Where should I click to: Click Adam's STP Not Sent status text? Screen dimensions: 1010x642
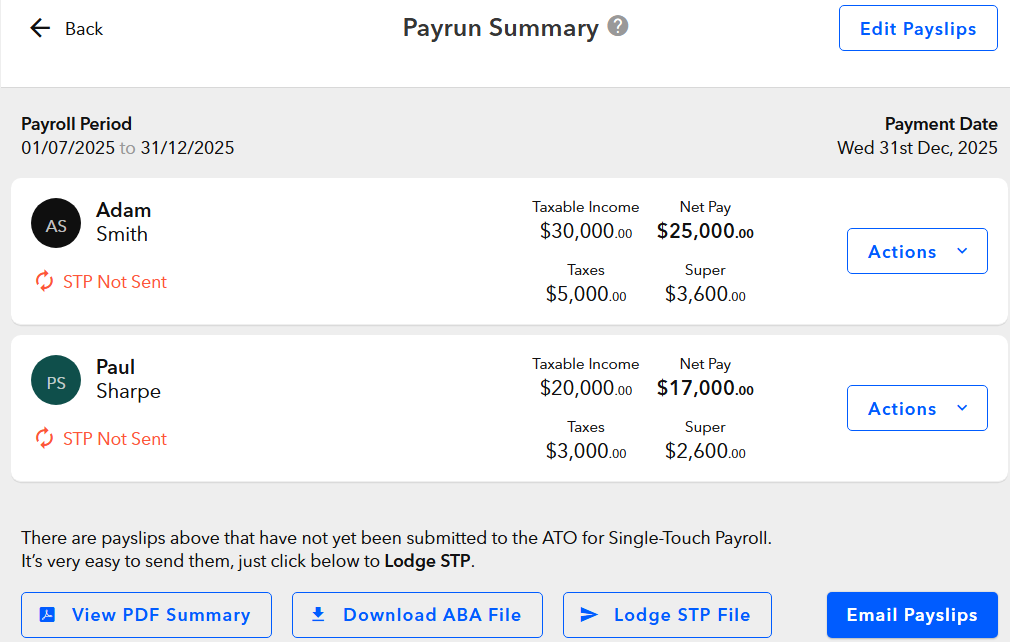coord(115,282)
